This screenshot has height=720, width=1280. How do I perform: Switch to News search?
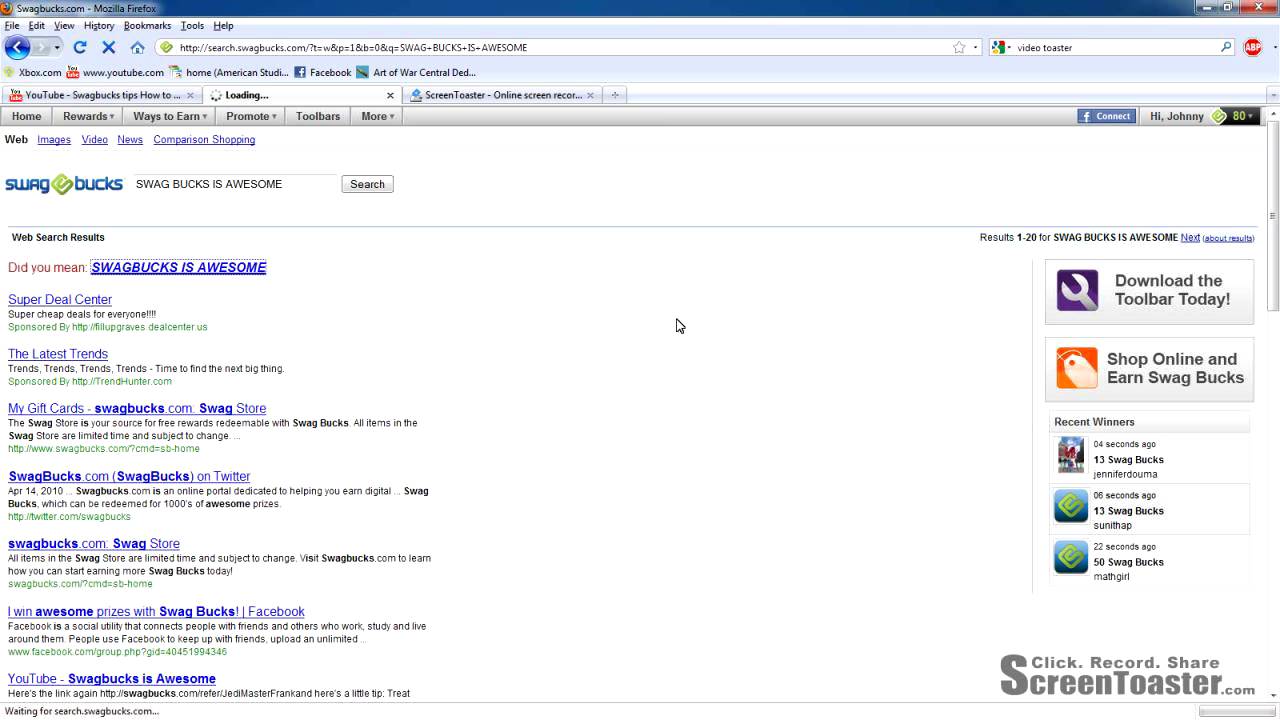(130, 140)
